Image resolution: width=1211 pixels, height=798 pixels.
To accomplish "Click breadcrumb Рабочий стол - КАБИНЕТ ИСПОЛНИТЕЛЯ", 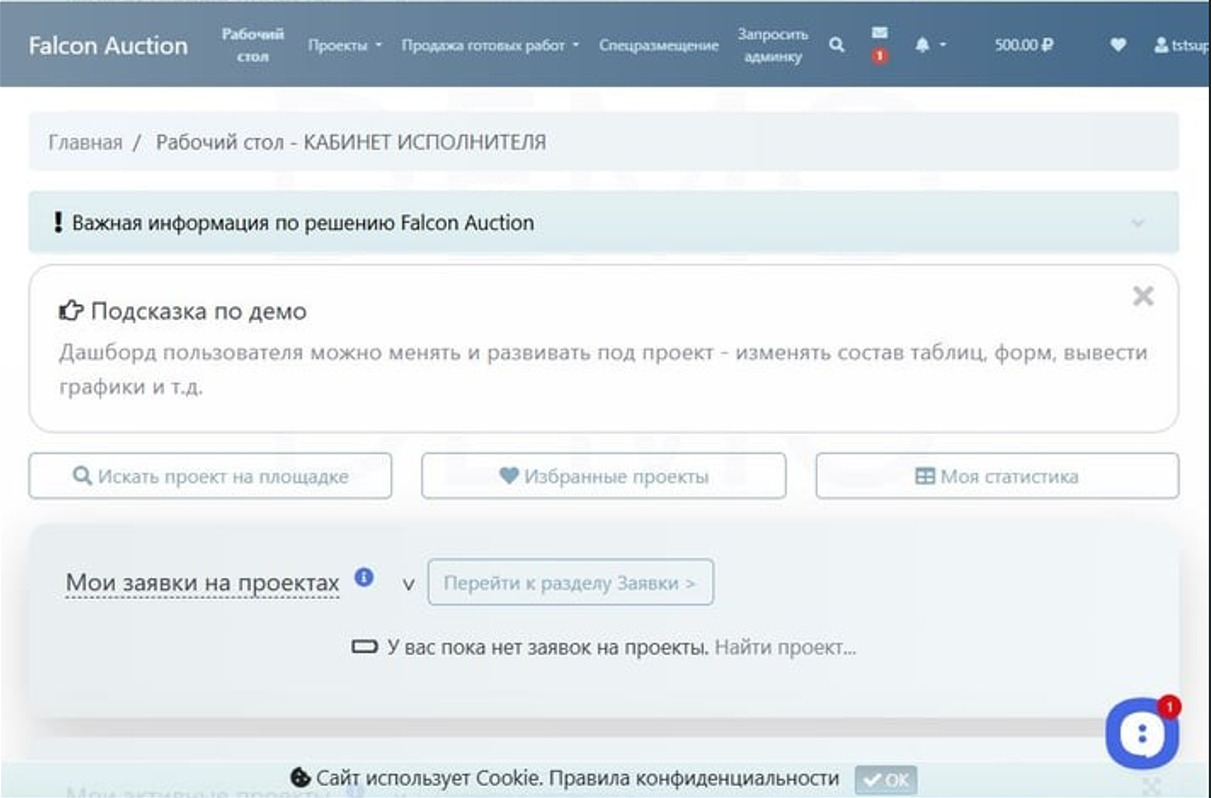I will click(x=351, y=142).
